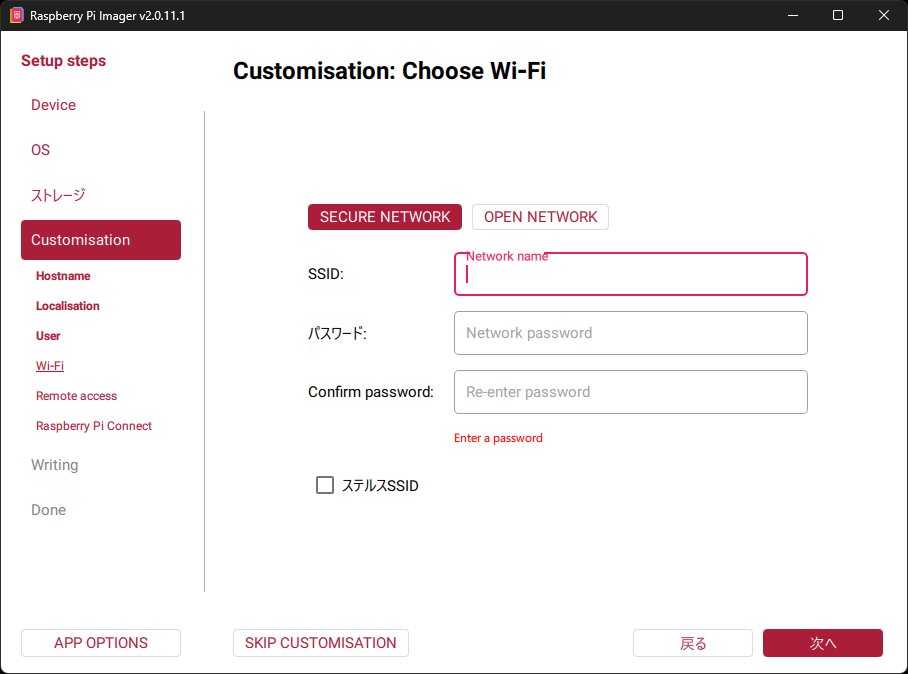Click the Raspberry Pi Imager app icon
The image size is (908, 674).
click(17, 16)
